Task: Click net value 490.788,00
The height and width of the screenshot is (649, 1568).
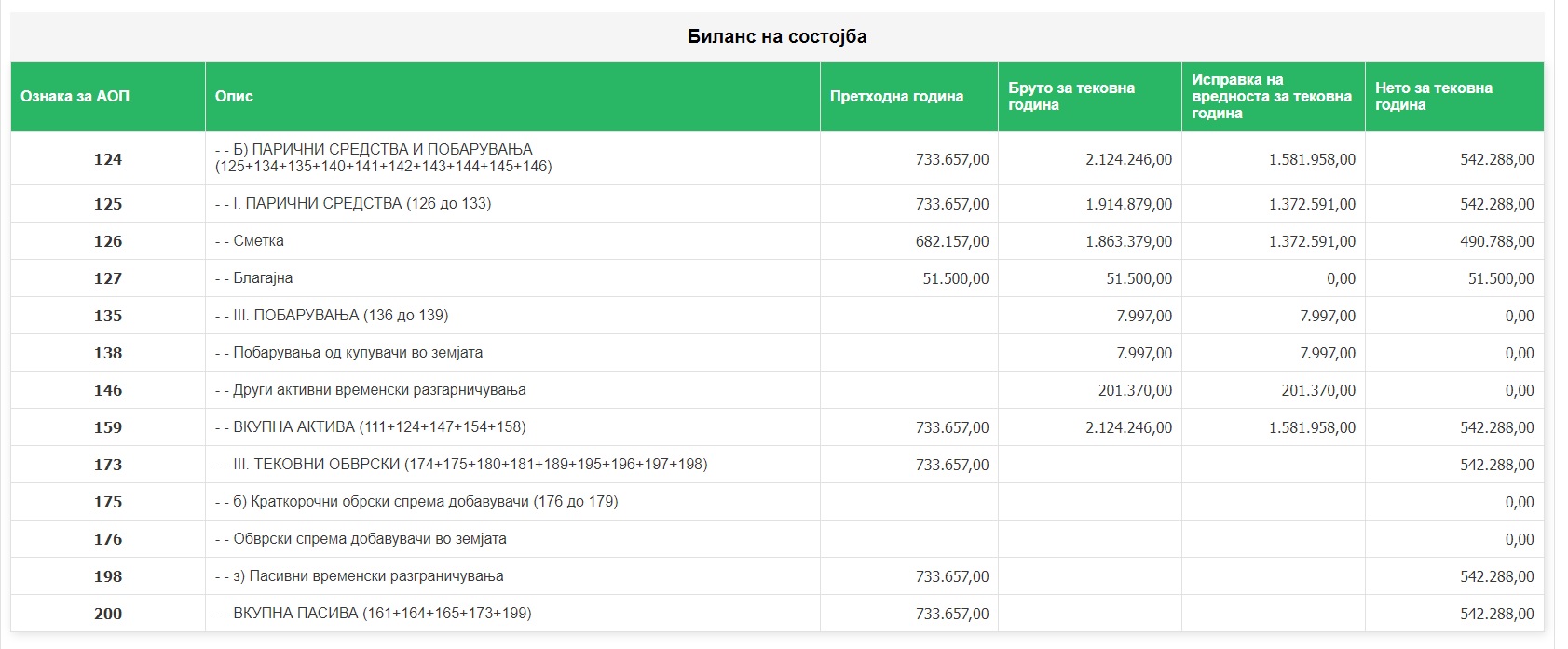Action: (1497, 241)
